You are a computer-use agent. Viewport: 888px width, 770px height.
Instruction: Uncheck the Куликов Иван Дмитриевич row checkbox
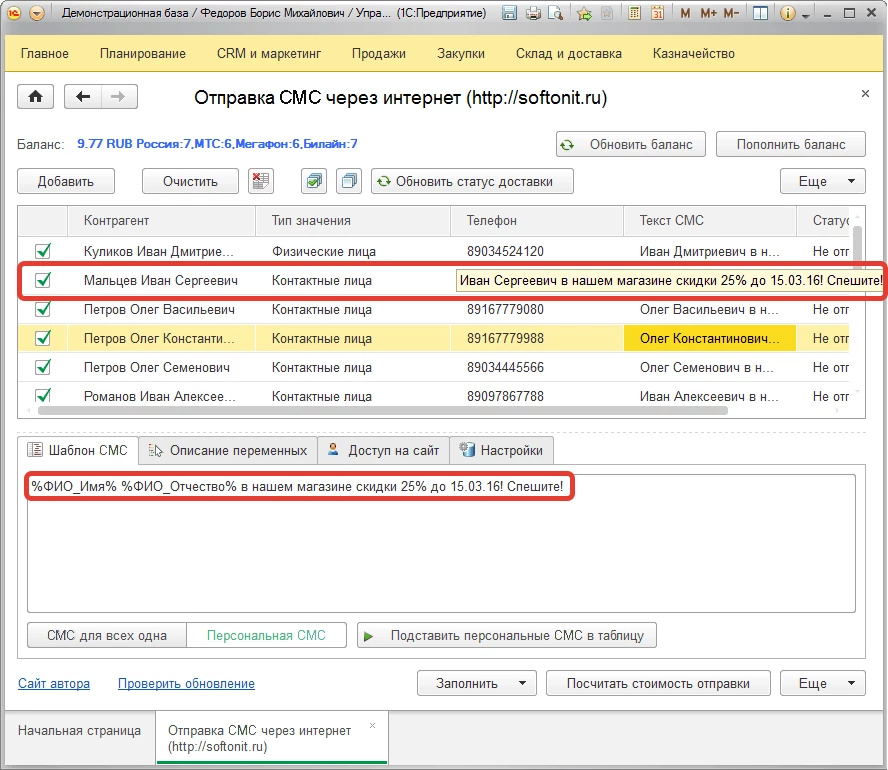tap(43, 252)
